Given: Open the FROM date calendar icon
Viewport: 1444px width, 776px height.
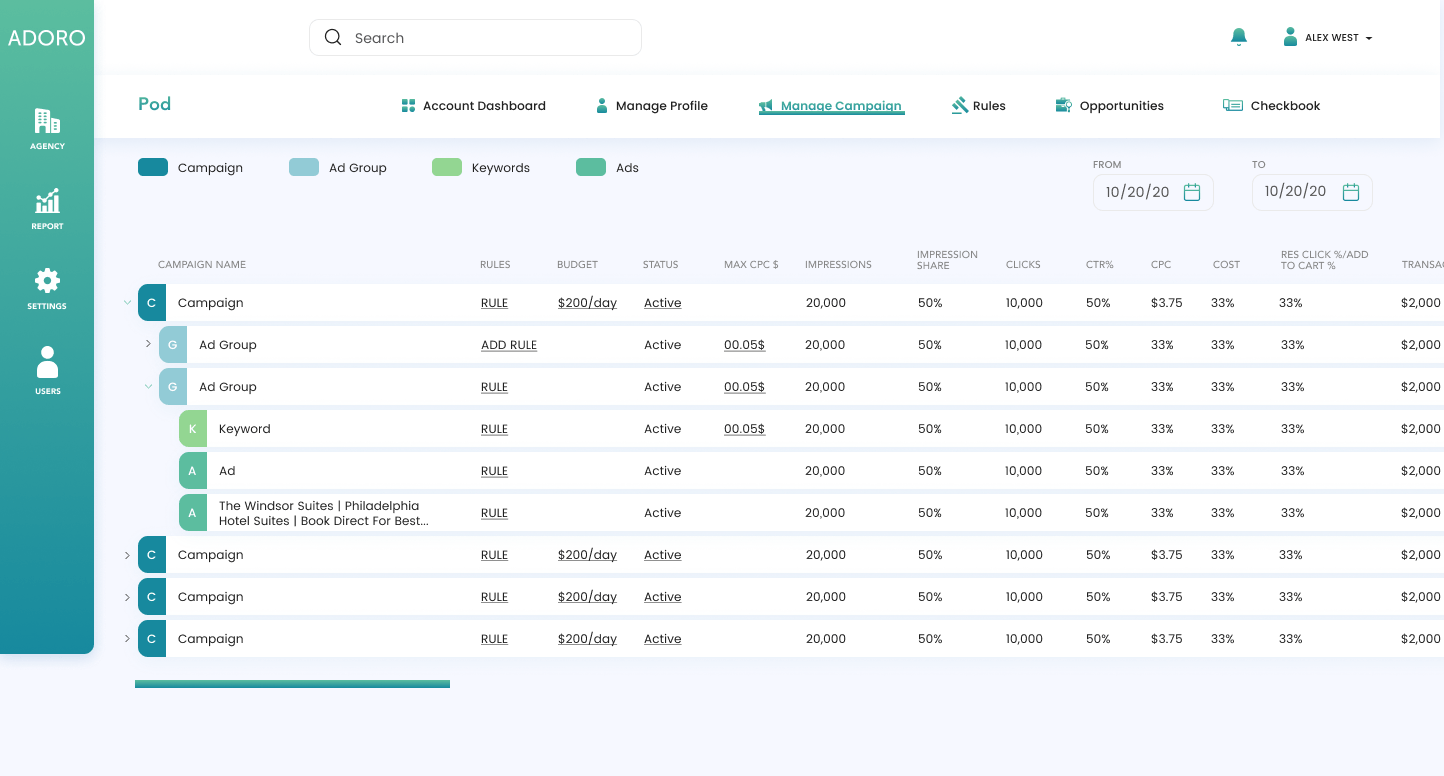Looking at the screenshot, I should 1191,192.
